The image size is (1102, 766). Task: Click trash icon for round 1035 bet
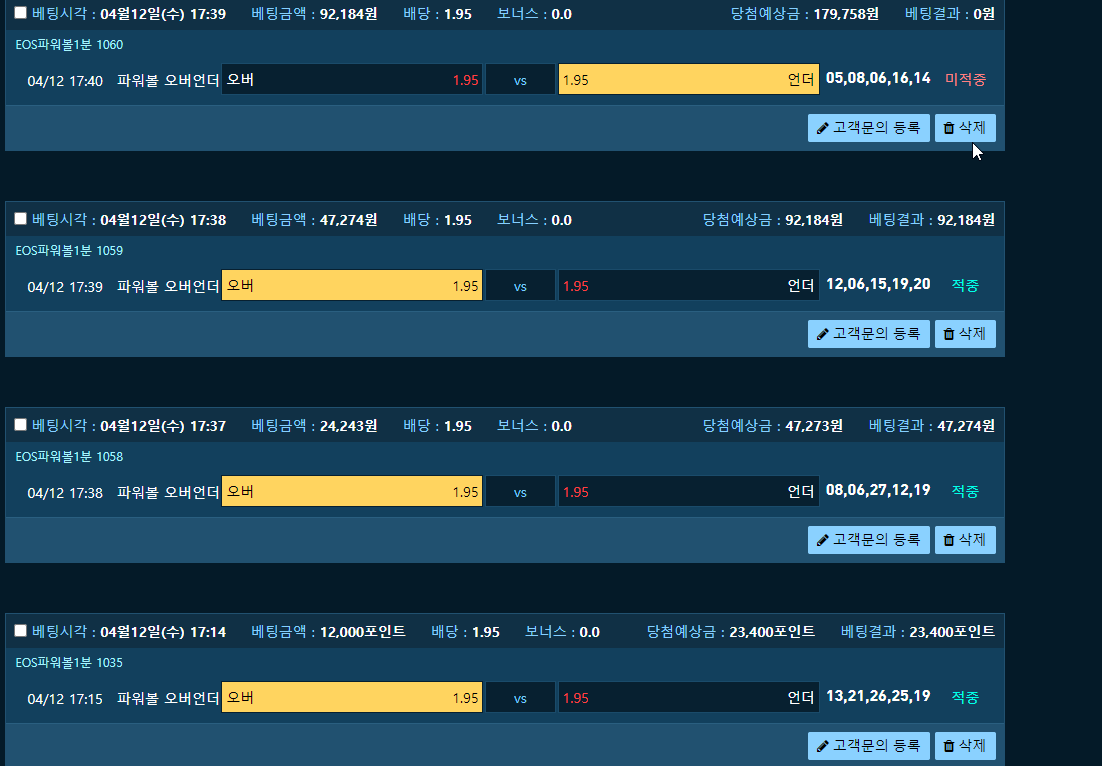[949, 746]
